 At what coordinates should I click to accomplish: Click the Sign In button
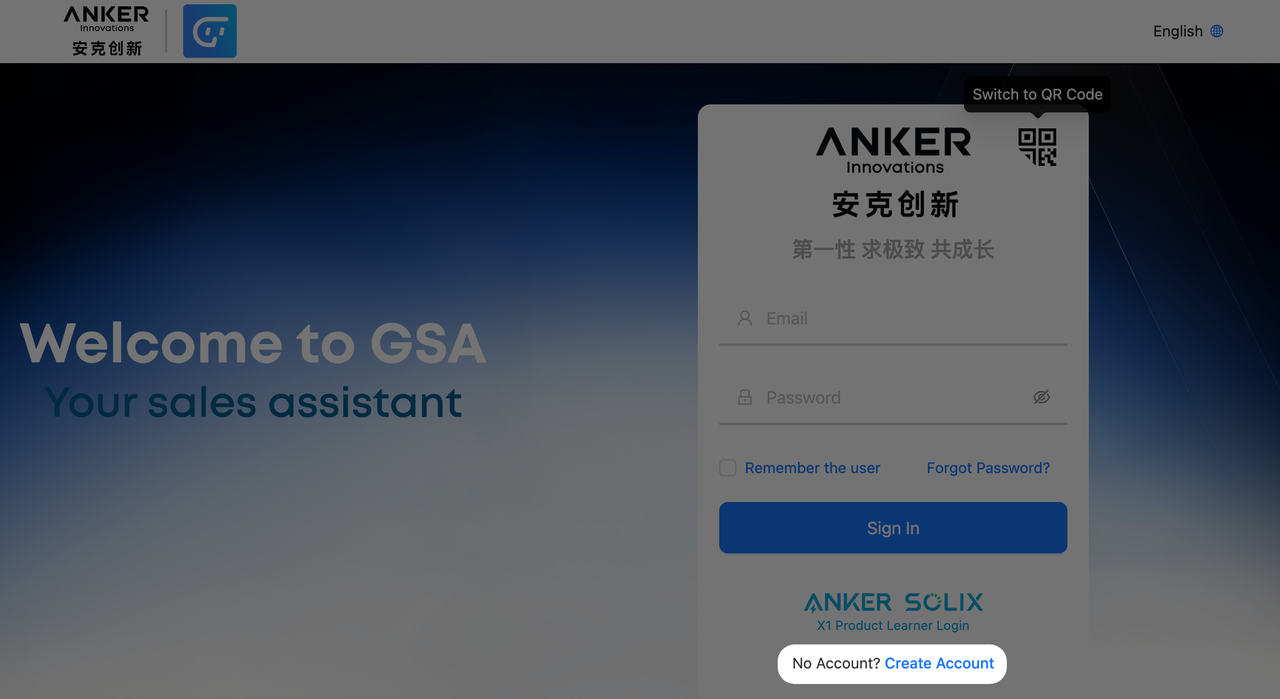click(x=893, y=528)
